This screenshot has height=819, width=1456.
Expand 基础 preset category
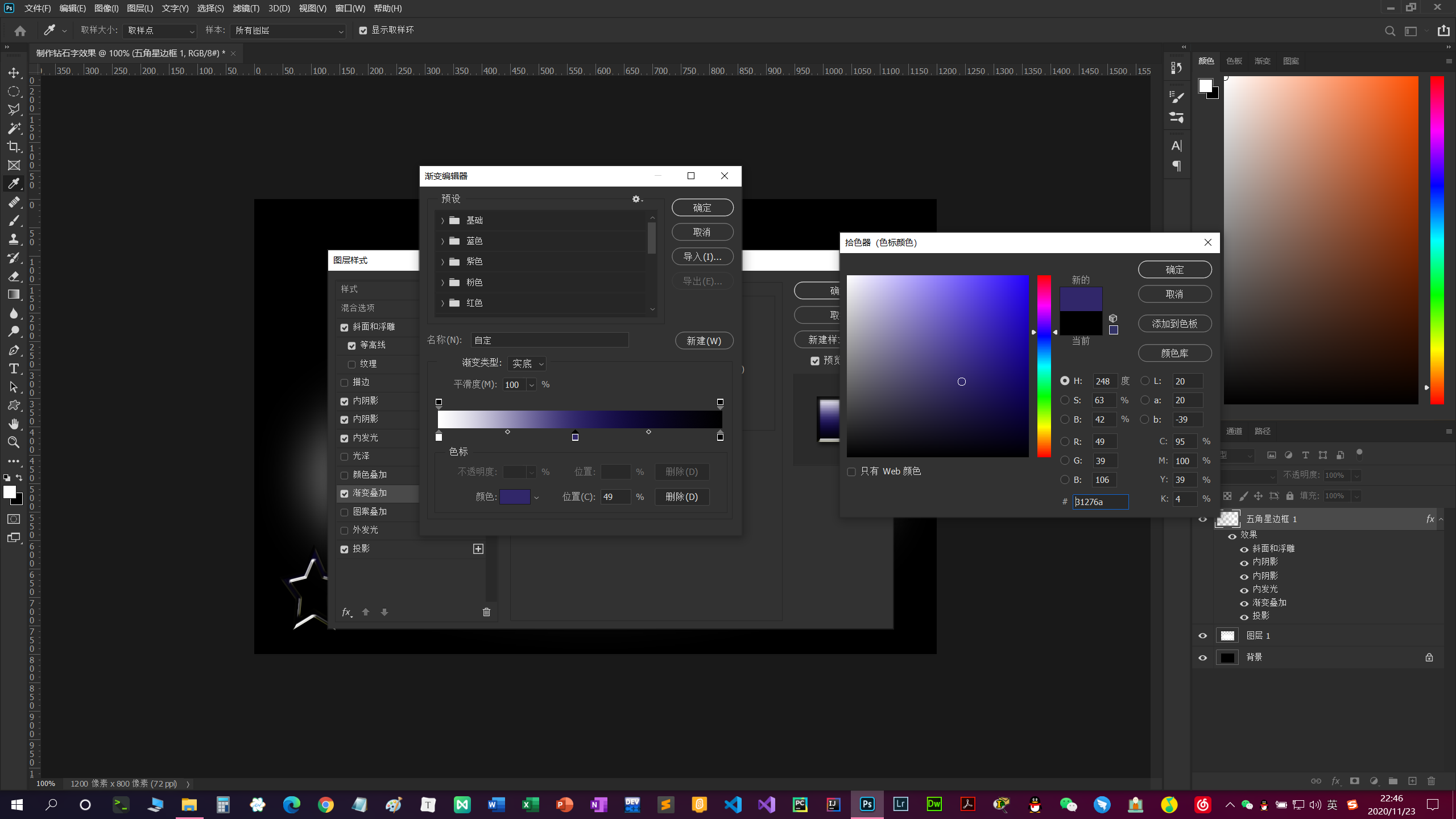(x=443, y=220)
